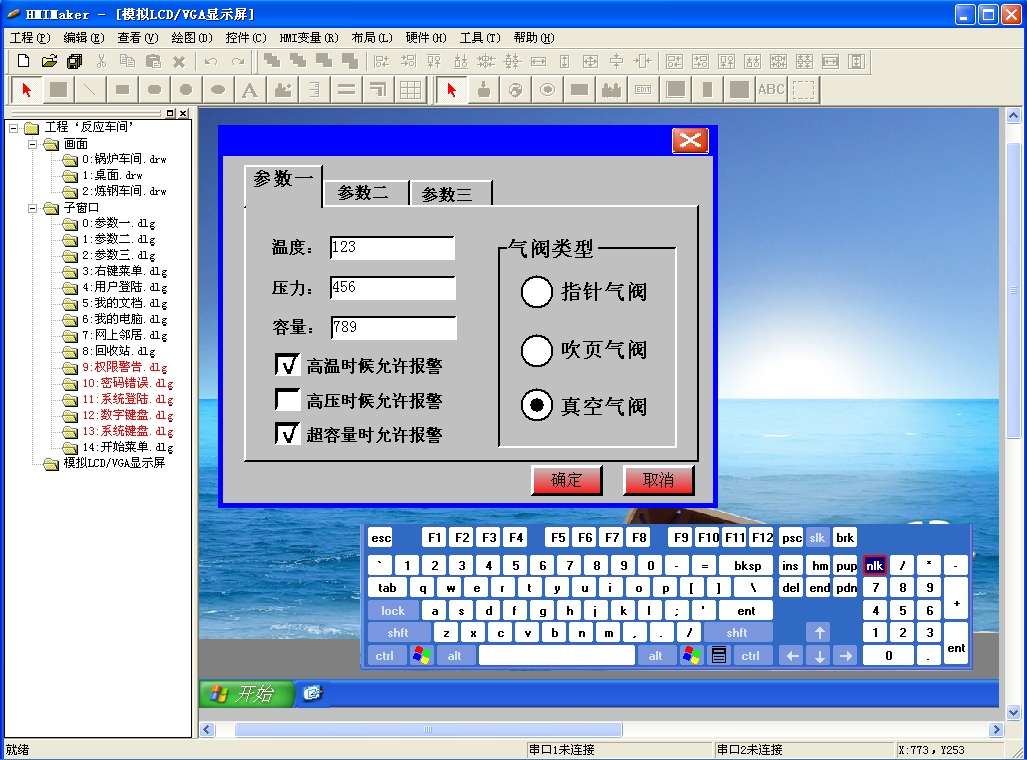Select the bar chart control tool
This screenshot has height=760, width=1027.
click(x=611, y=90)
